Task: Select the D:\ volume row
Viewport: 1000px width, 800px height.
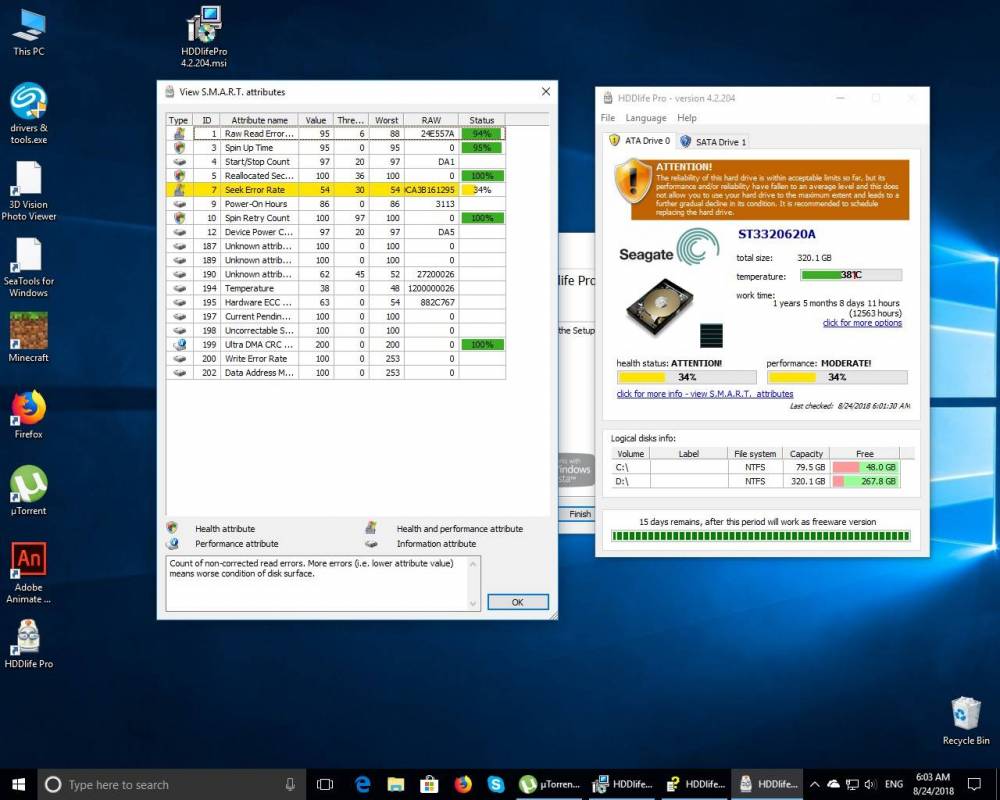Action: (x=756, y=481)
